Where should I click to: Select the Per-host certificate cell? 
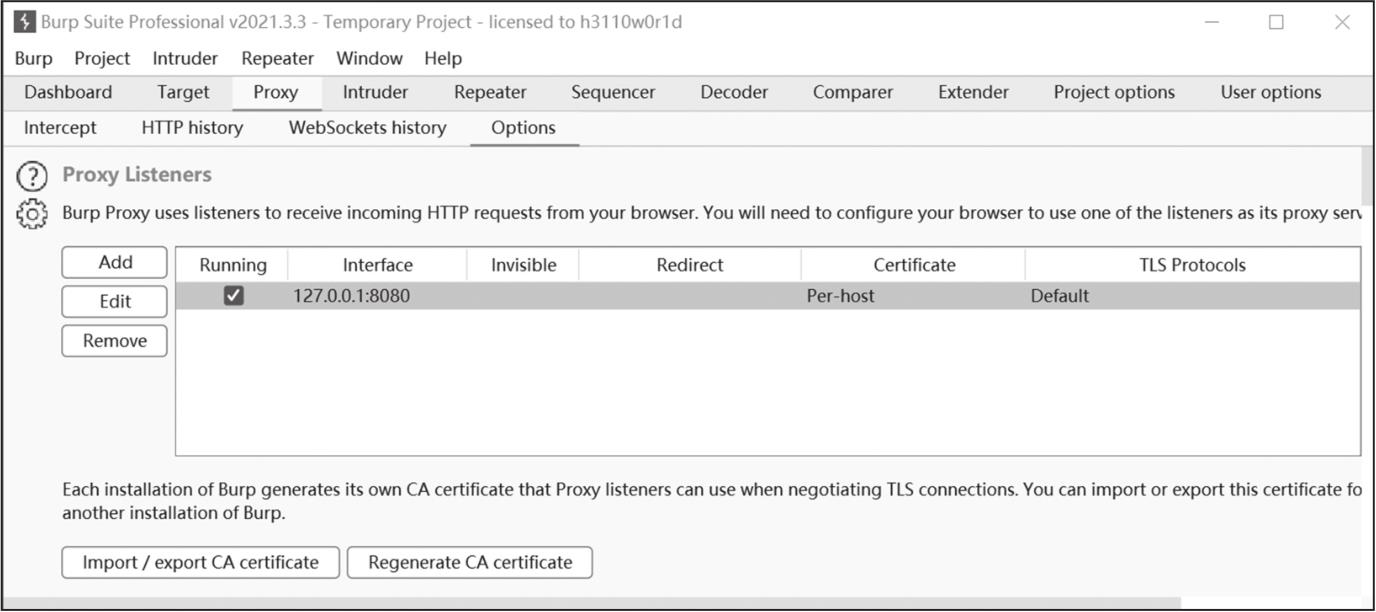pyautogui.click(x=914, y=296)
